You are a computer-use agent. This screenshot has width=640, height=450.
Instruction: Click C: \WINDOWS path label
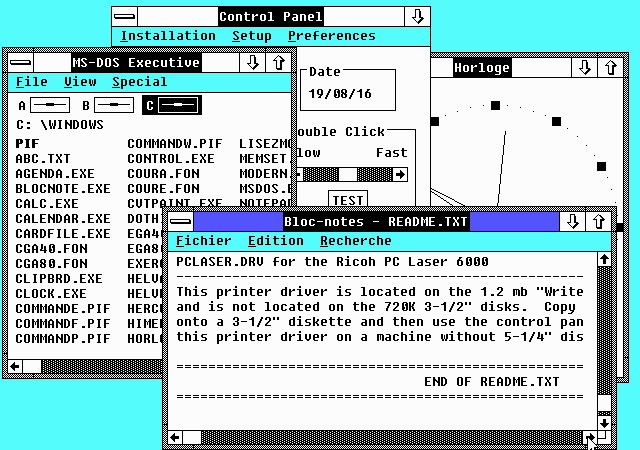click(x=60, y=125)
